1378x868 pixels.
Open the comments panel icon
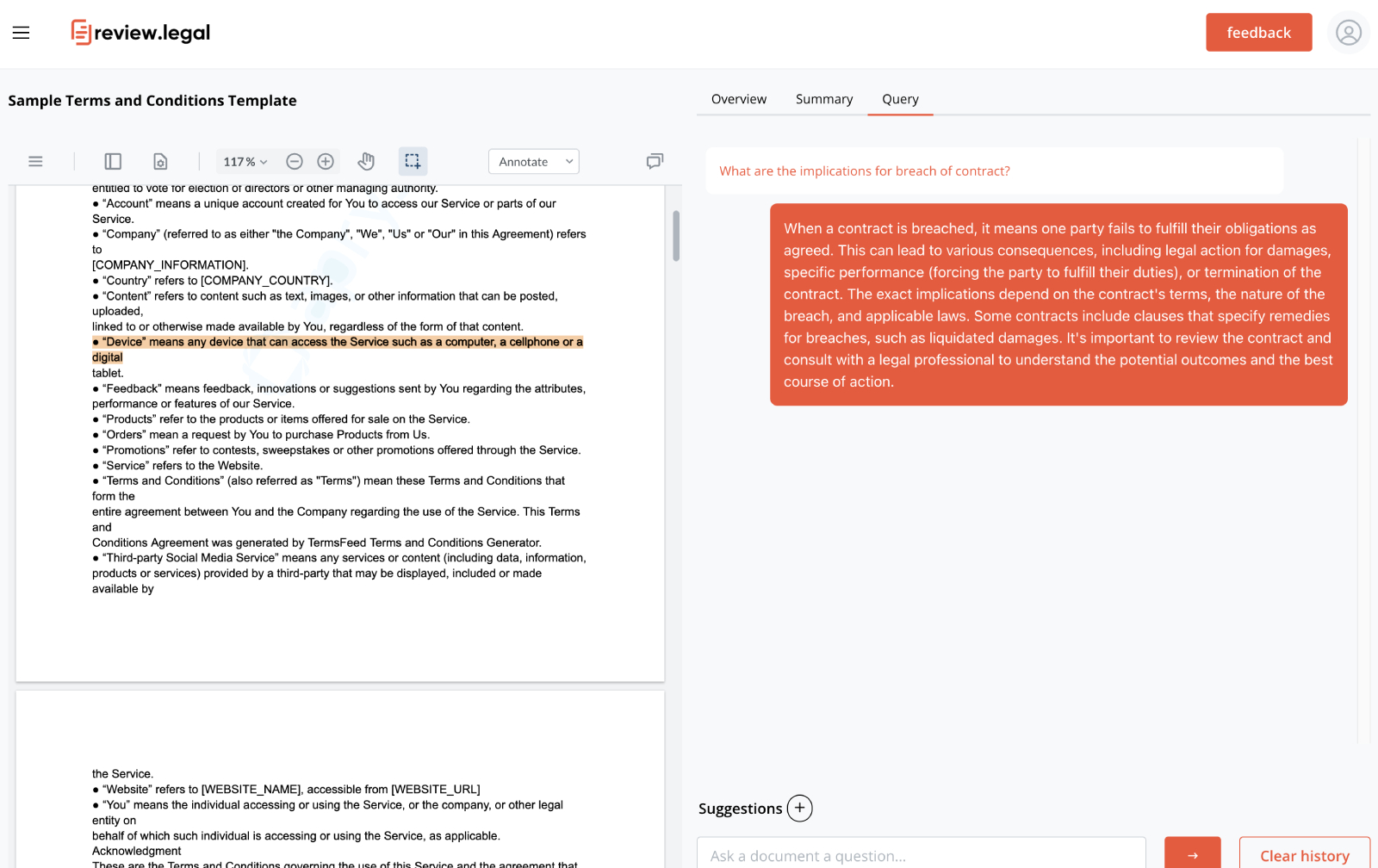pos(655,161)
